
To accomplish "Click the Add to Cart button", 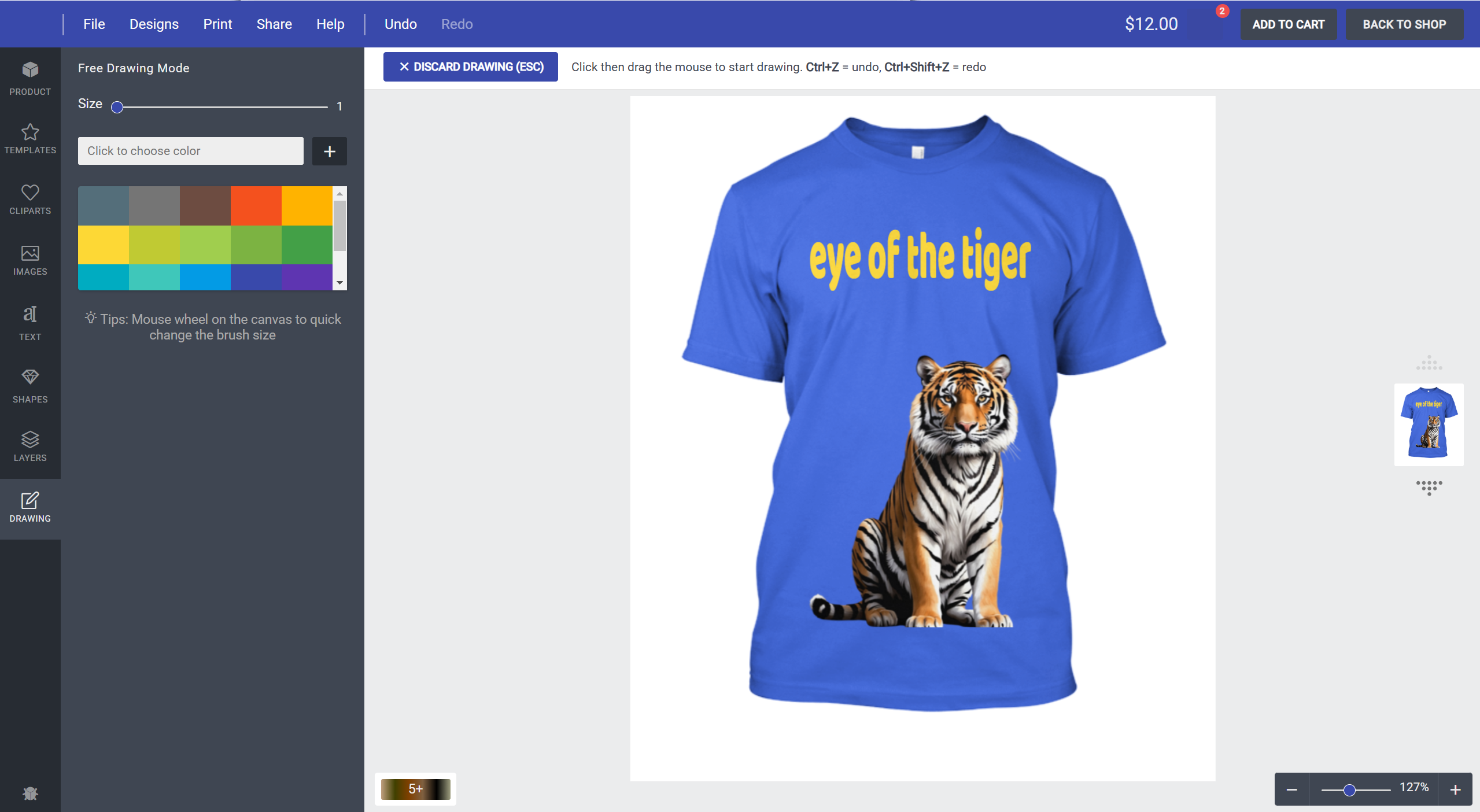I will click(x=1288, y=24).
